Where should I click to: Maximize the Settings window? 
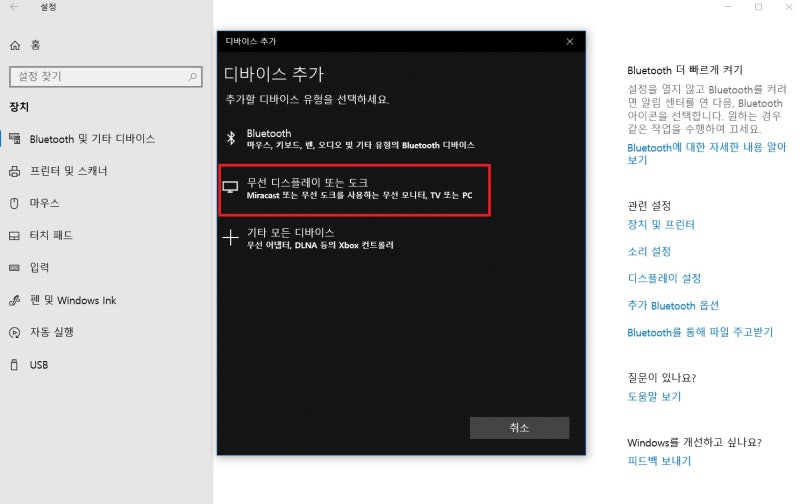(x=759, y=7)
